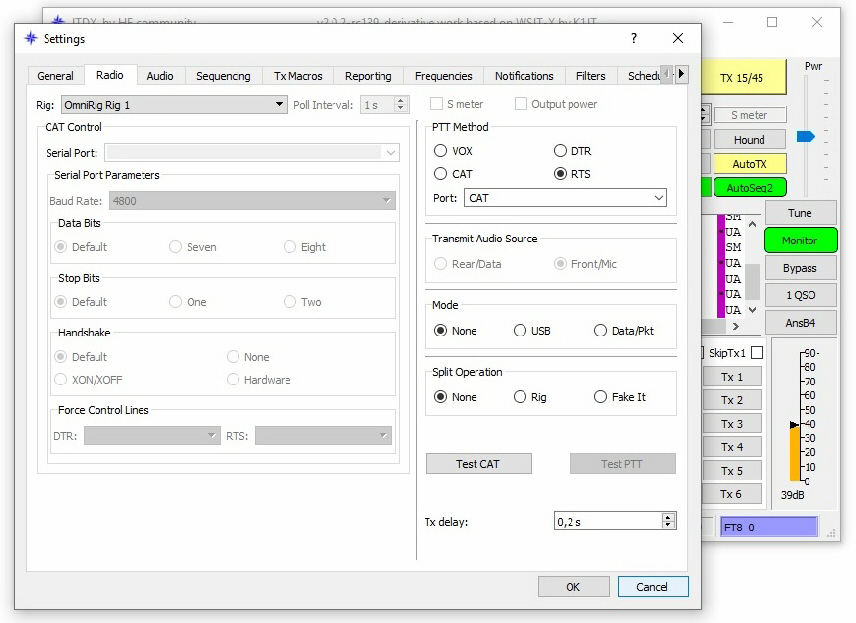Click the Settings dialog help question mark
This screenshot has height=623, width=856.
tap(633, 39)
